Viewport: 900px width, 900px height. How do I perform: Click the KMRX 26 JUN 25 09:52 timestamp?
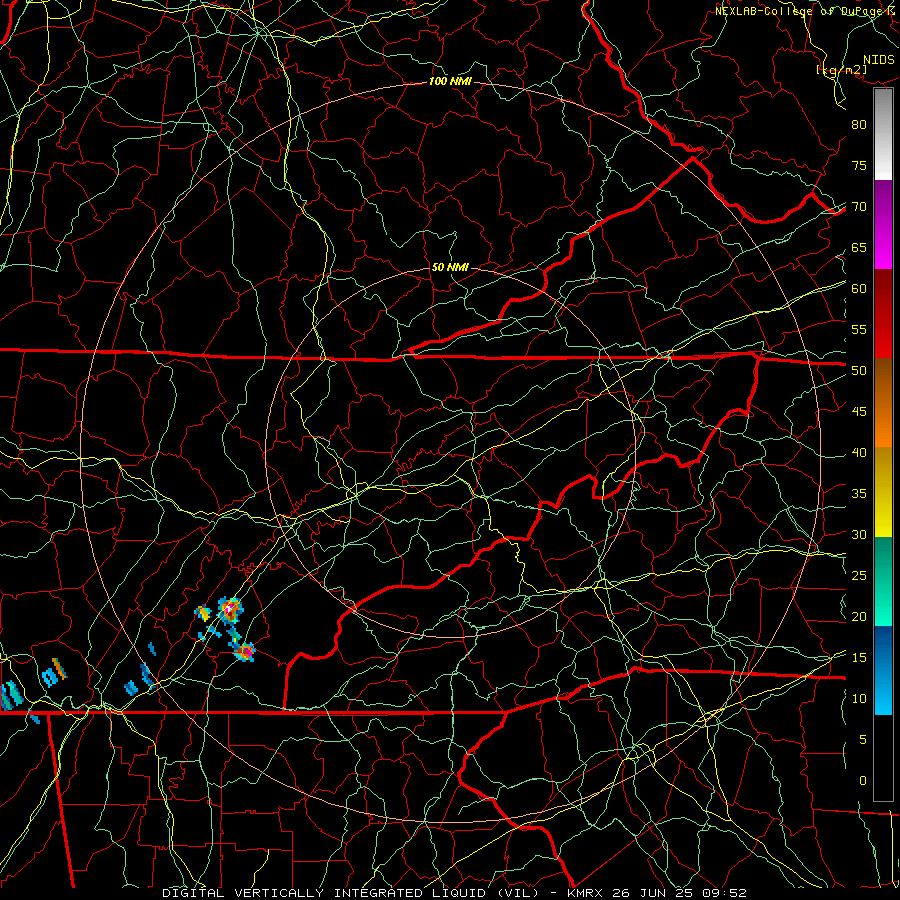[657, 893]
